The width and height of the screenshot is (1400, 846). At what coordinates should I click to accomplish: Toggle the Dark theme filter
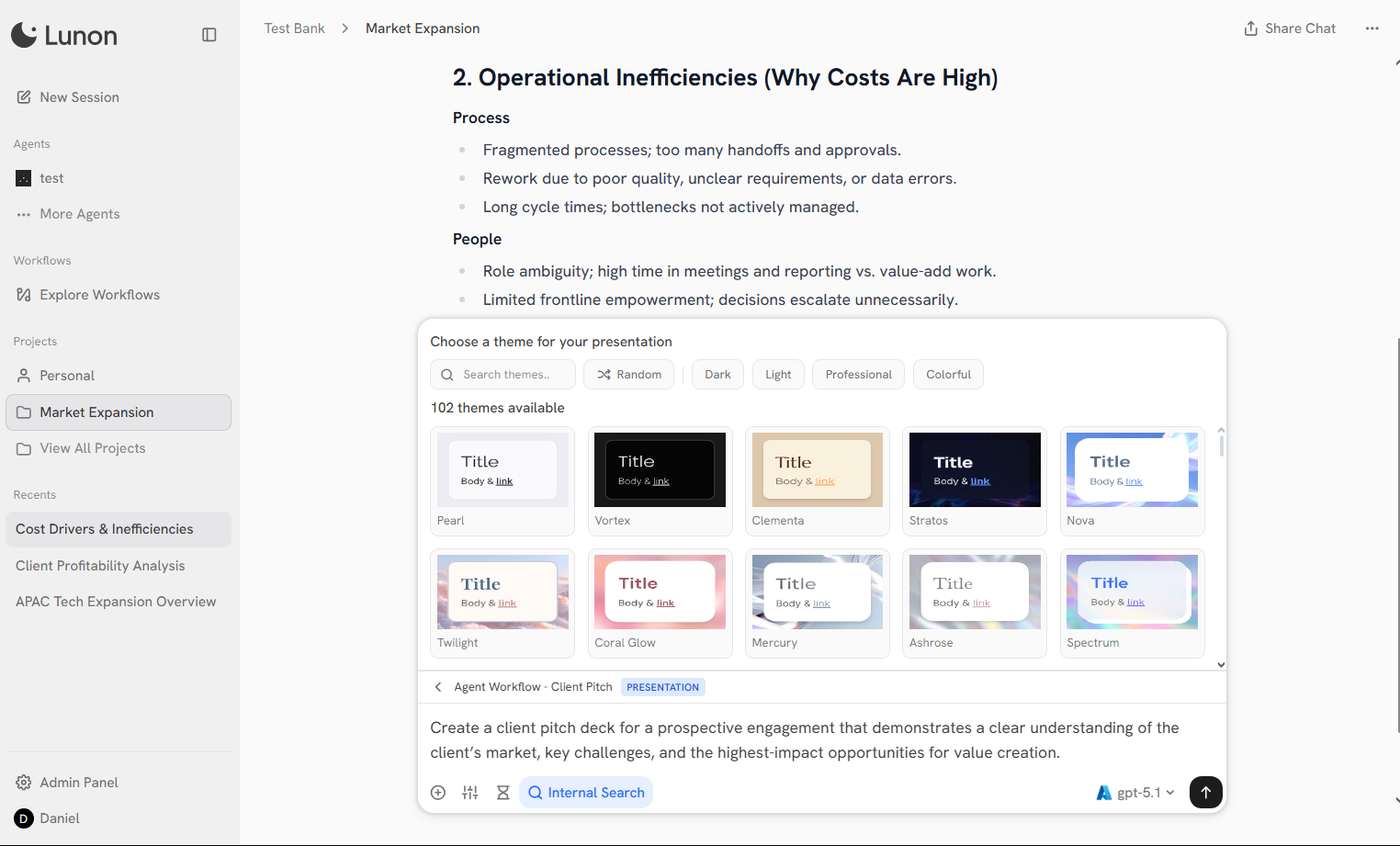pos(717,375)
